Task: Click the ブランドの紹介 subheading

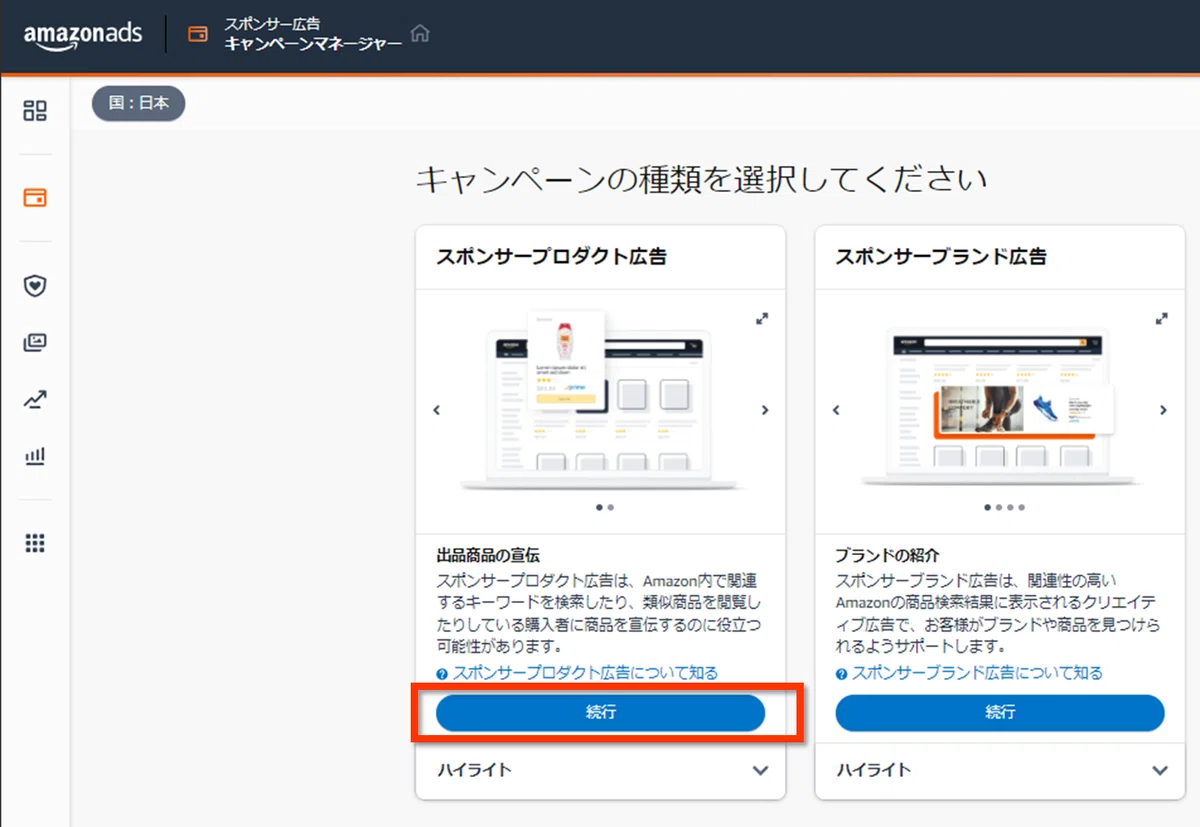Action: click(887, 555)
